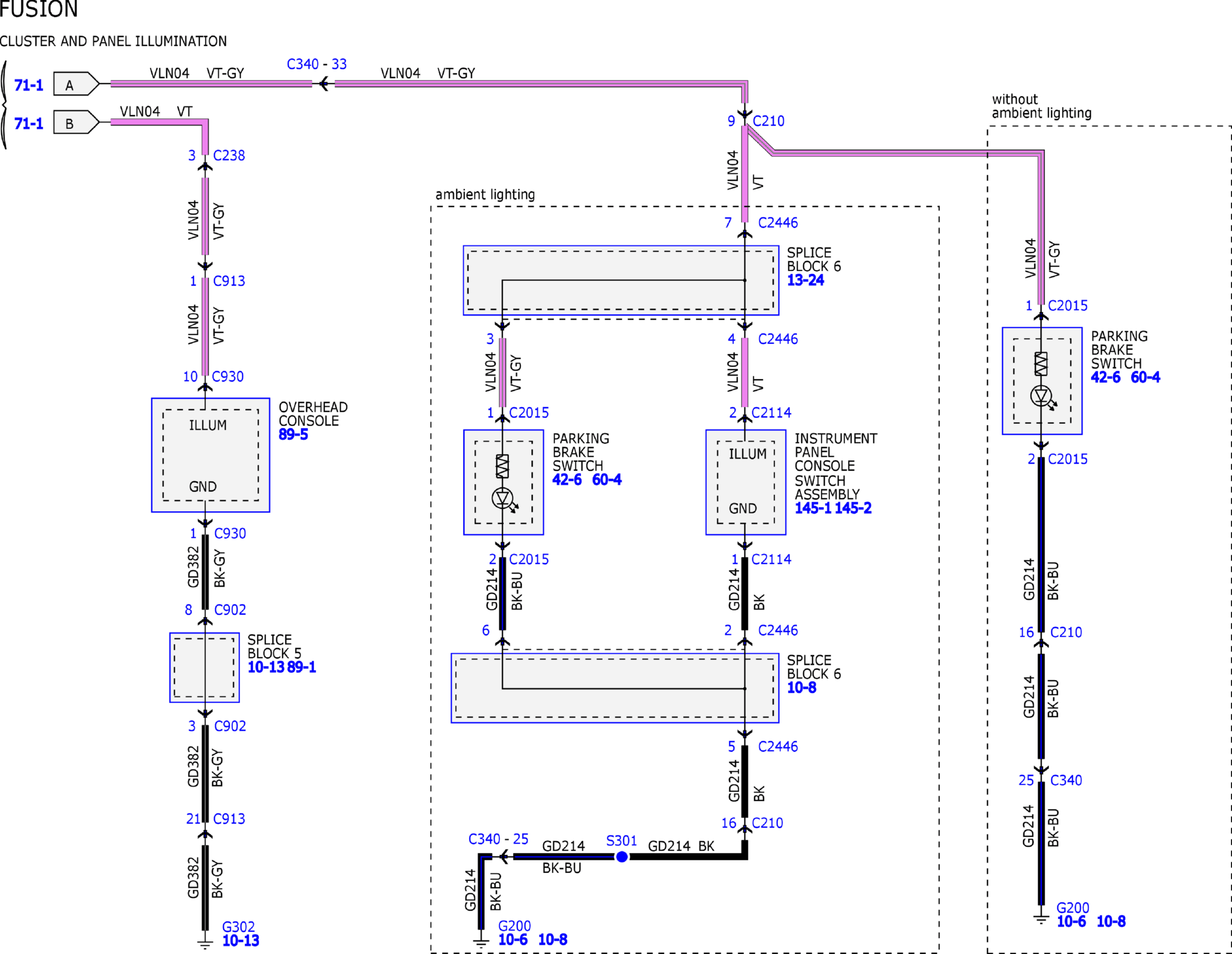Click the ILLUM terminal inside Overhead Console

[208, 425]
